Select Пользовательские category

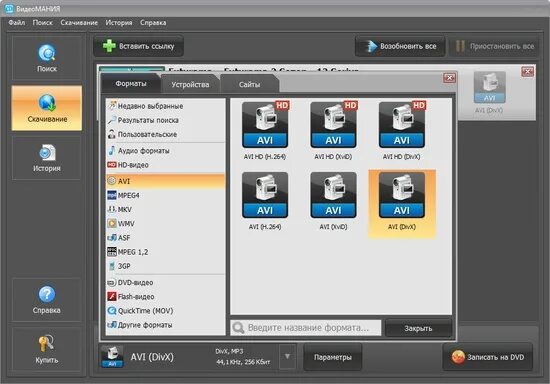tap(165, 134)
